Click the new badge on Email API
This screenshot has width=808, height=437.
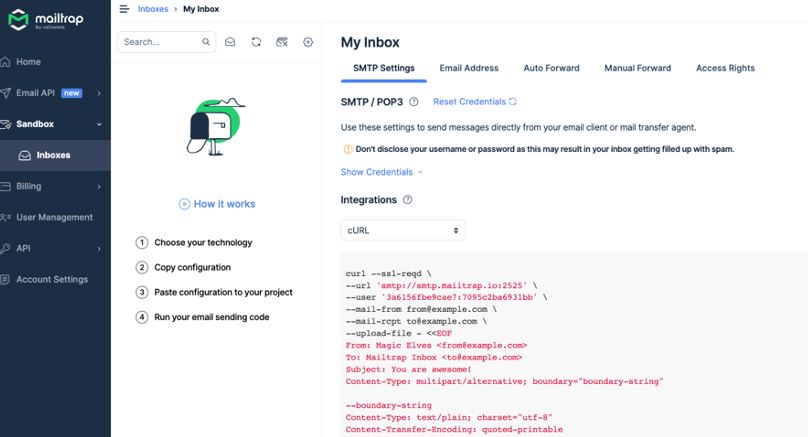coord(72,93)
